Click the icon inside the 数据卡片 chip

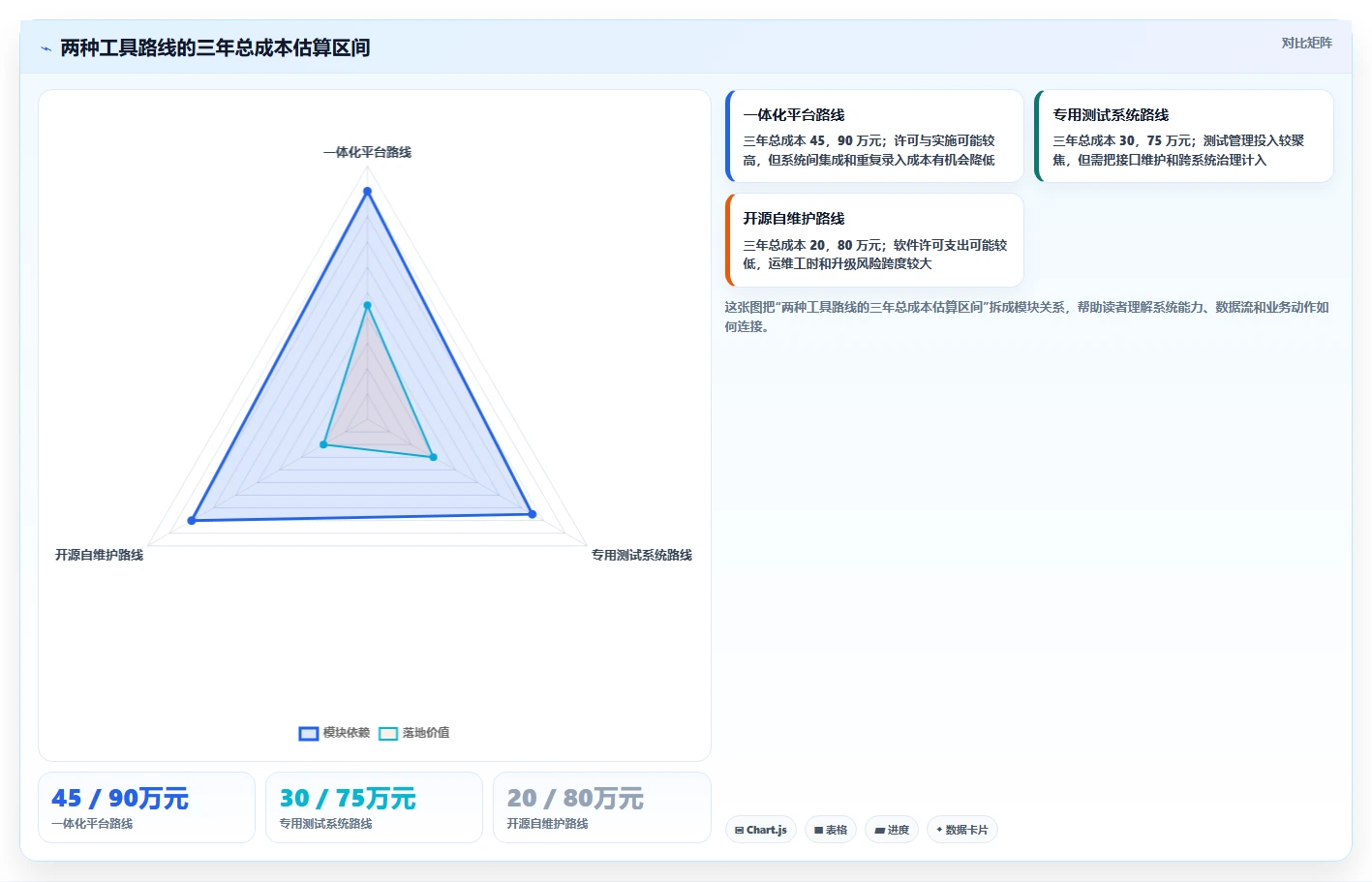(939, 830)
